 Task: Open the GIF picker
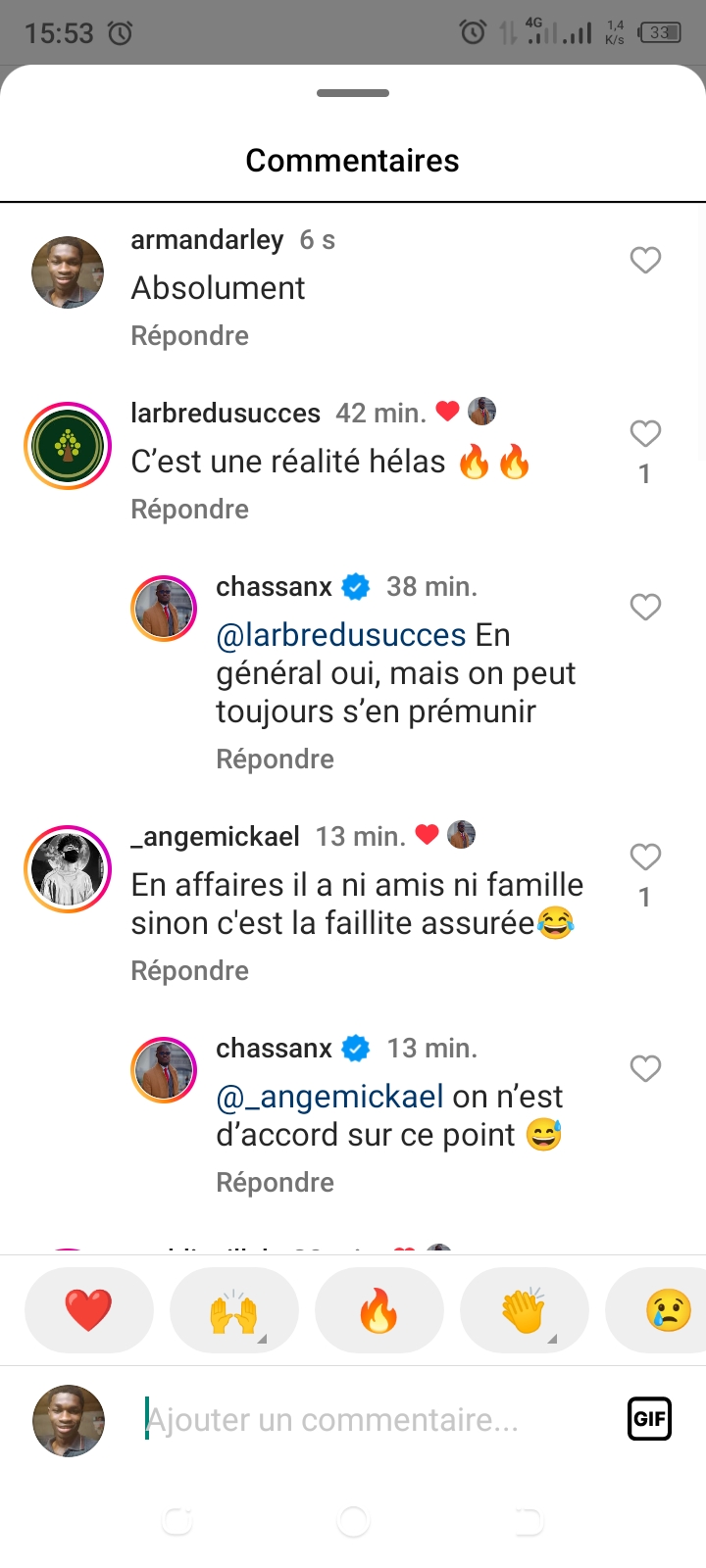click(649, 1418)
